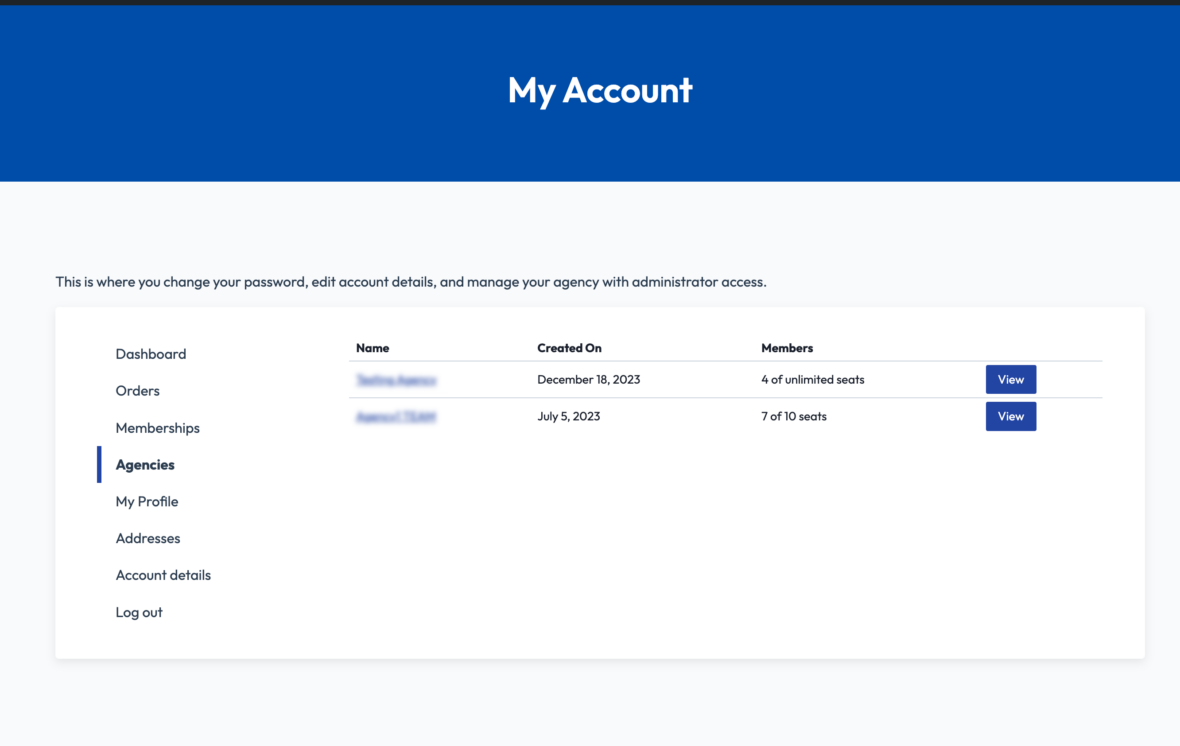Viewport: 1180px width, 746px height.
Task: Click View for the 7 of 10 seats agency
Action: (1010, 416)
